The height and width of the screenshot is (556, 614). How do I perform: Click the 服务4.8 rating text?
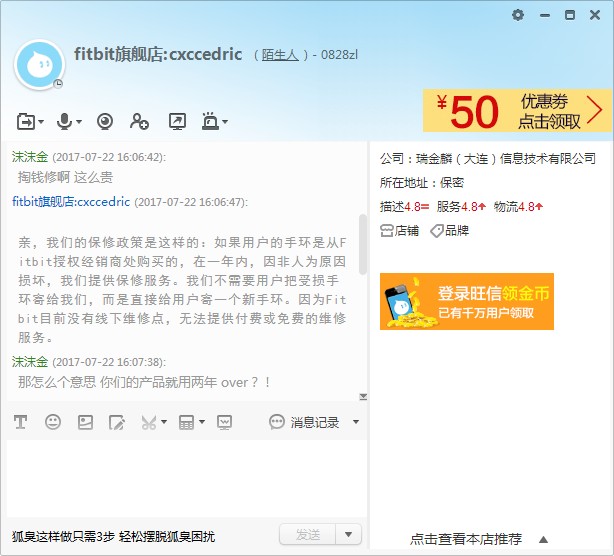point(461,206)
